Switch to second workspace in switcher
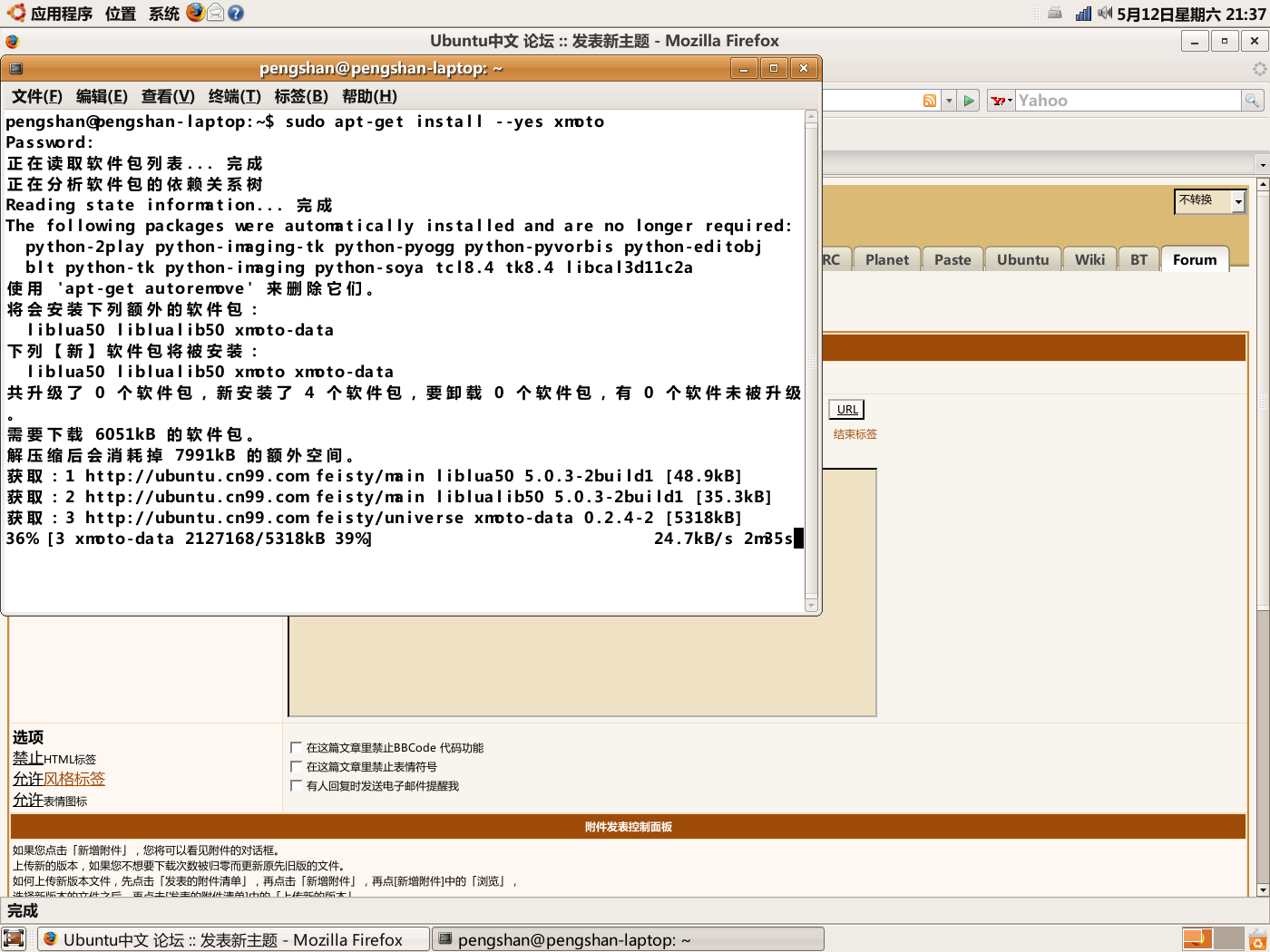The width and height of the screenshot is (1270, 952). pyautogui.click(x=1228, y=938)
